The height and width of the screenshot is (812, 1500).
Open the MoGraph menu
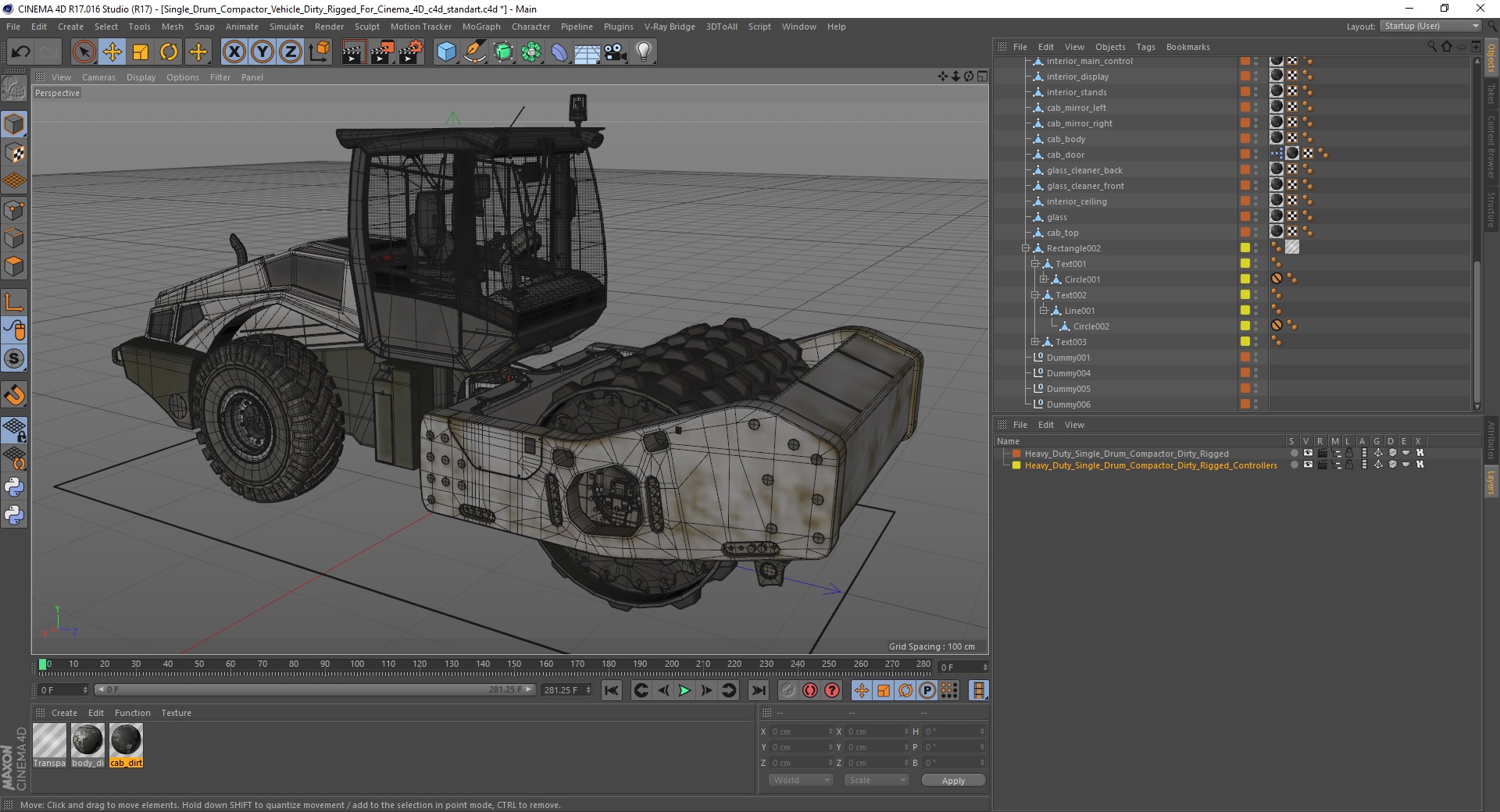(481, 27)
